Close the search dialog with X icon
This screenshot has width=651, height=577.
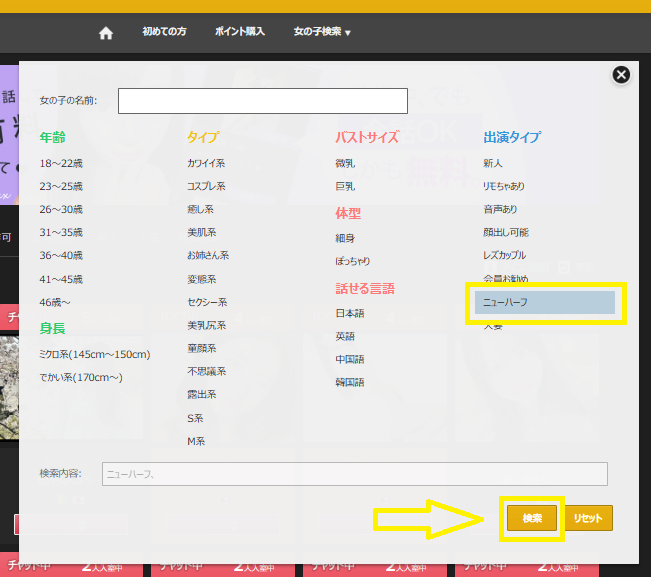click(x=621, y=75)
